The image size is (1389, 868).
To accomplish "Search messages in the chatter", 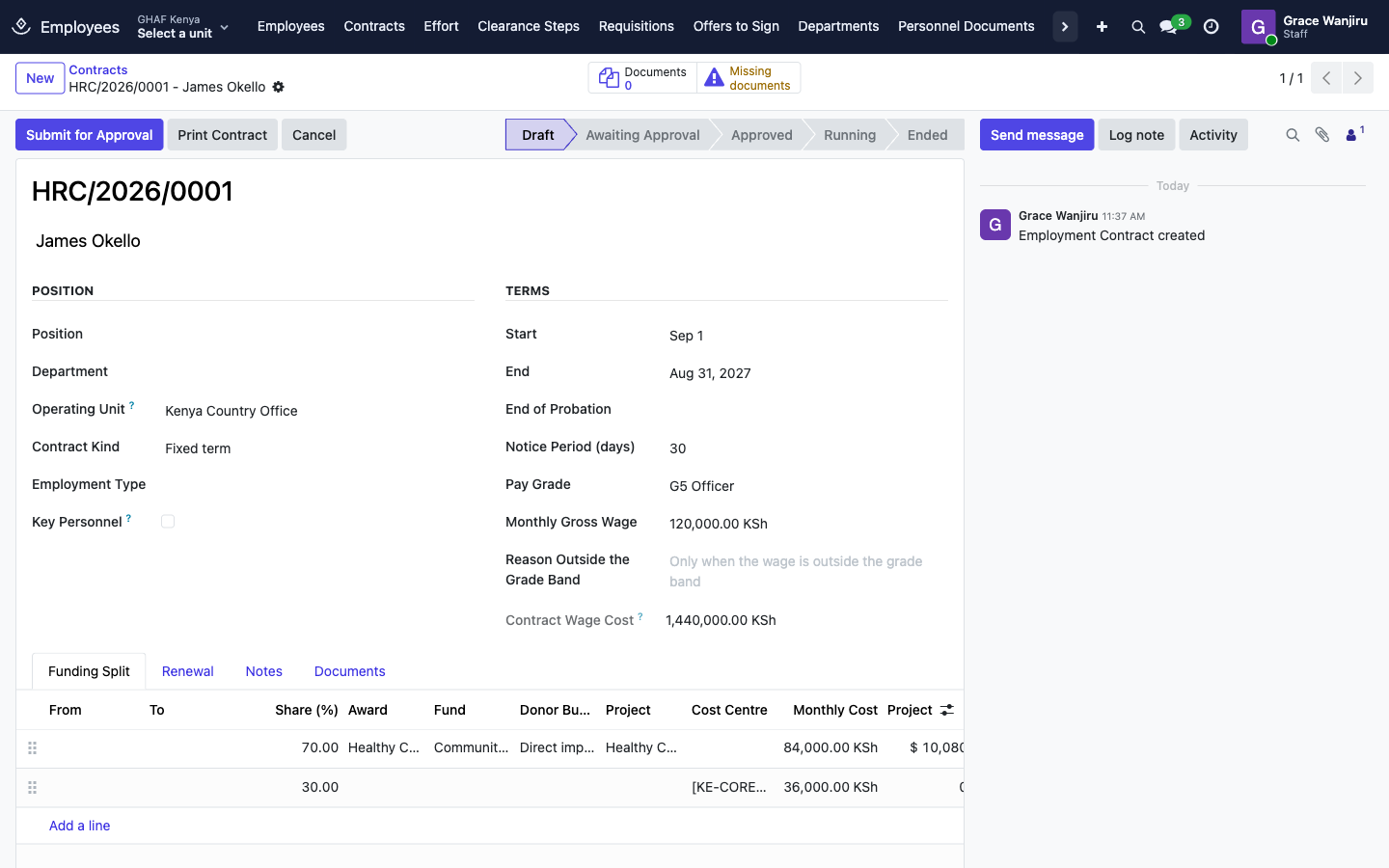I will (1293, 135).
